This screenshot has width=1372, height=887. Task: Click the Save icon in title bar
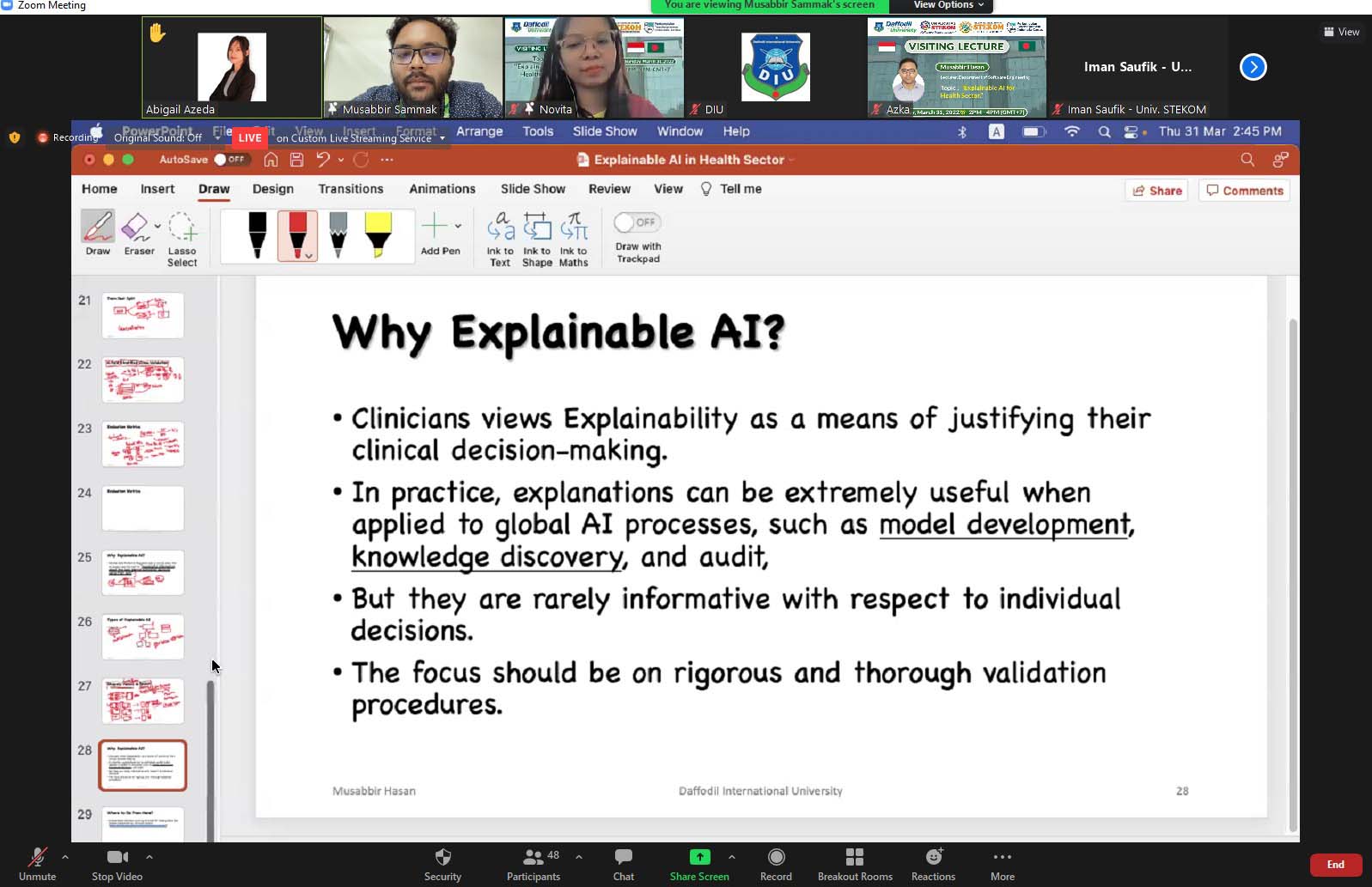point(296,160)
